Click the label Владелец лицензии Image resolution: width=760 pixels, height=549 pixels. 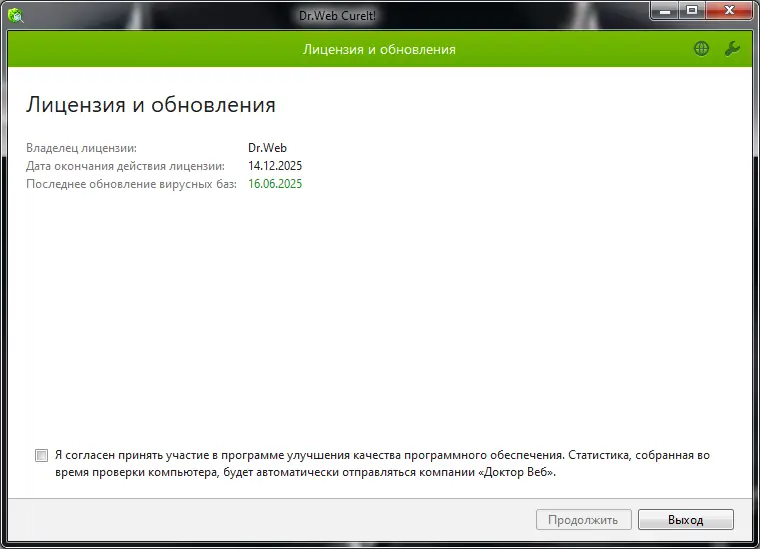[x=81, y=148]
